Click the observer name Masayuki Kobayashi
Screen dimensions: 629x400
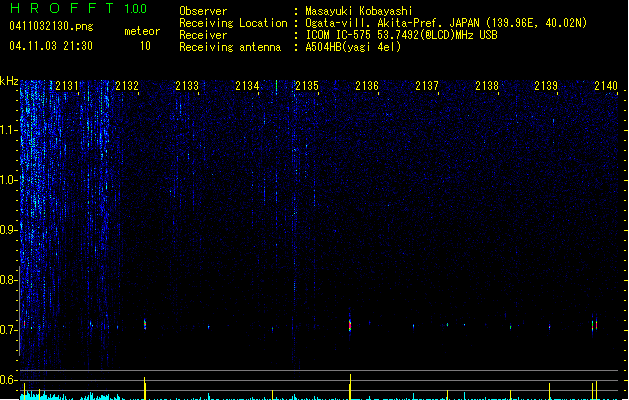pyautogui.click(x=359, y=11)
